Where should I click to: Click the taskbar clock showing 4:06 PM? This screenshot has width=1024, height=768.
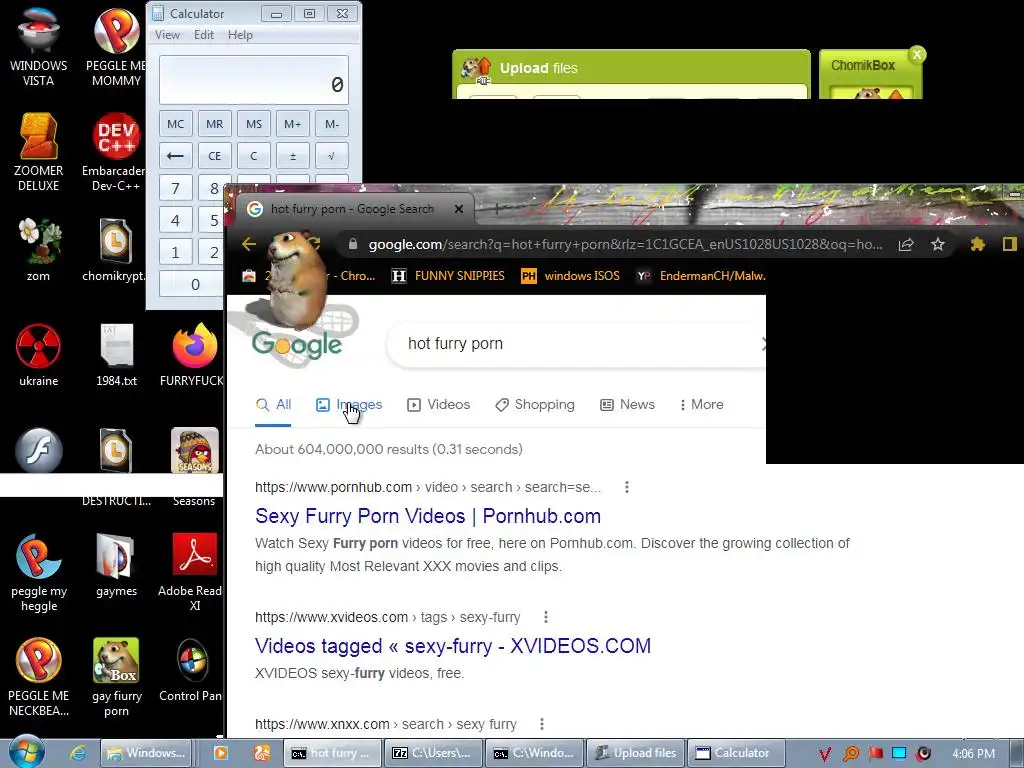tap(973, 754)
